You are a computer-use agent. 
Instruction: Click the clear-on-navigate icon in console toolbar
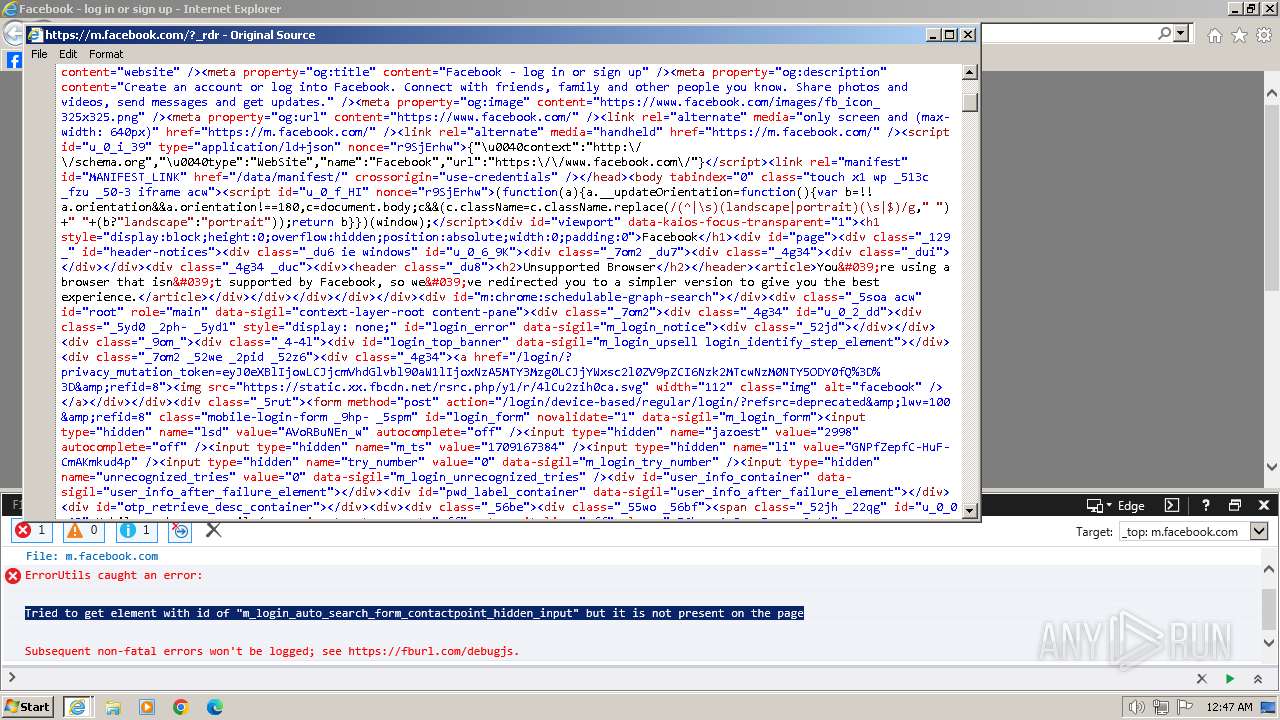[x=180, y=530]
